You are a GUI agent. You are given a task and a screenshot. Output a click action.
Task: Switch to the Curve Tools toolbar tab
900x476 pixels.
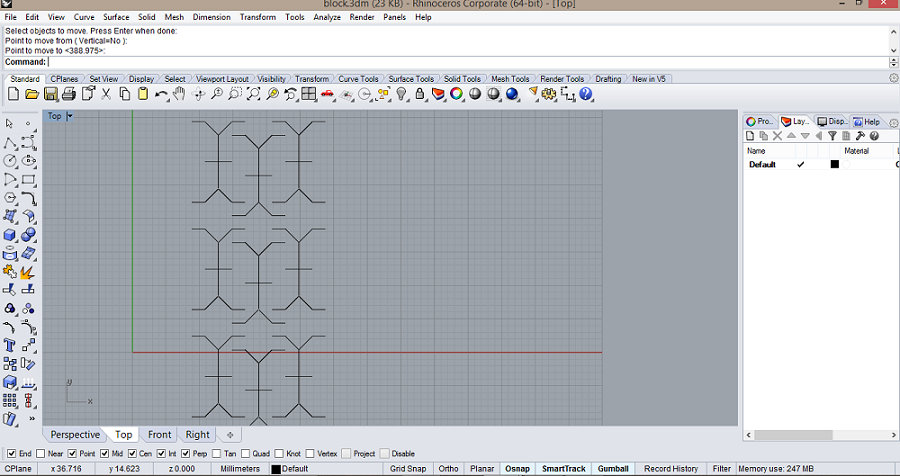click(x=358, y=79)
